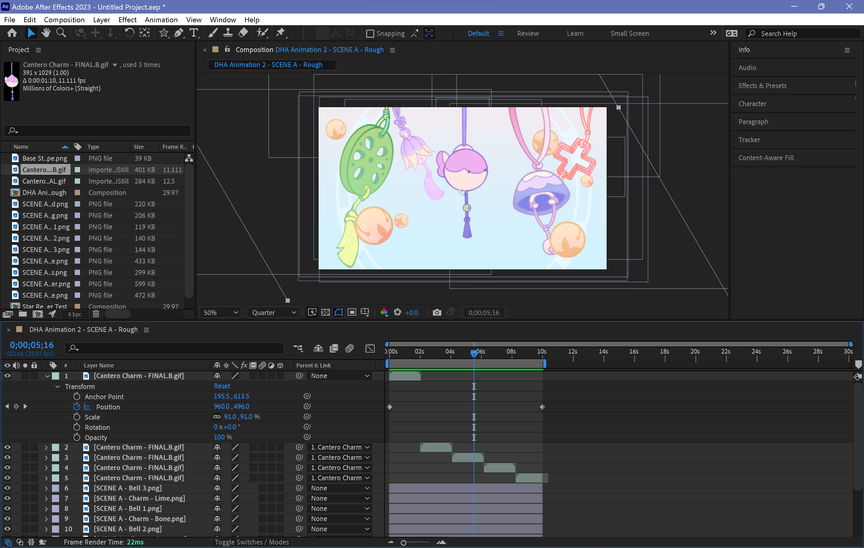This screenshot has height=548, width=864.
Task: Enable the Snapping checkbox
Action: coord(370,34)
